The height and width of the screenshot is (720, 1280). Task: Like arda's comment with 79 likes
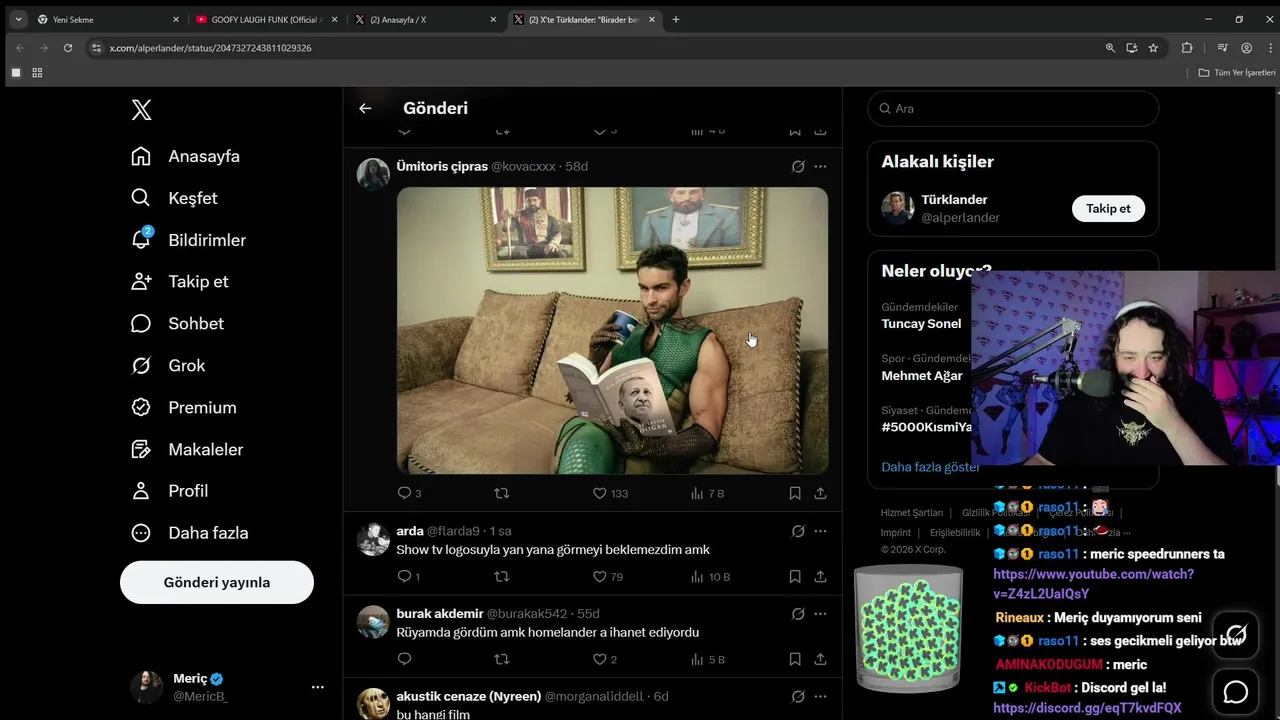point(608,576)
